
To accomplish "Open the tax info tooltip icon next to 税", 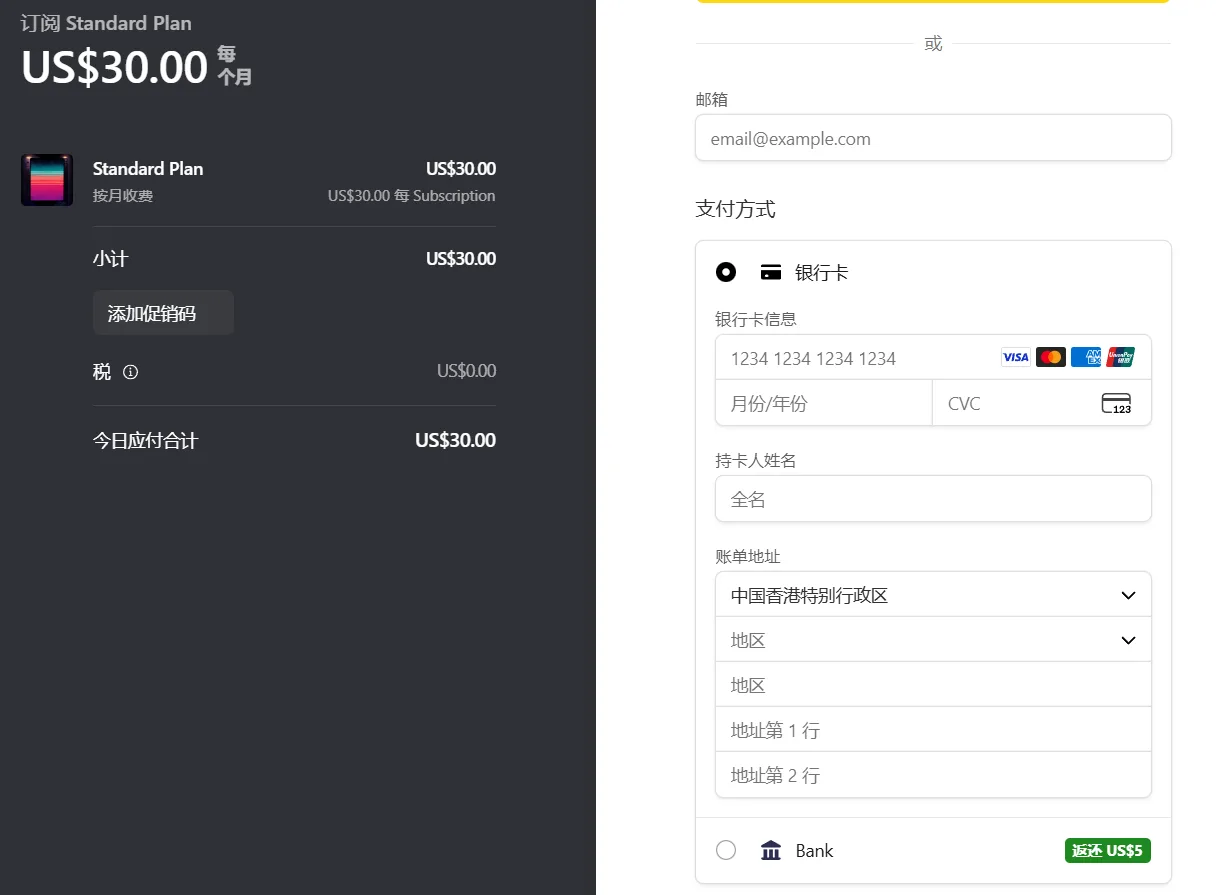I will point(130,372).
